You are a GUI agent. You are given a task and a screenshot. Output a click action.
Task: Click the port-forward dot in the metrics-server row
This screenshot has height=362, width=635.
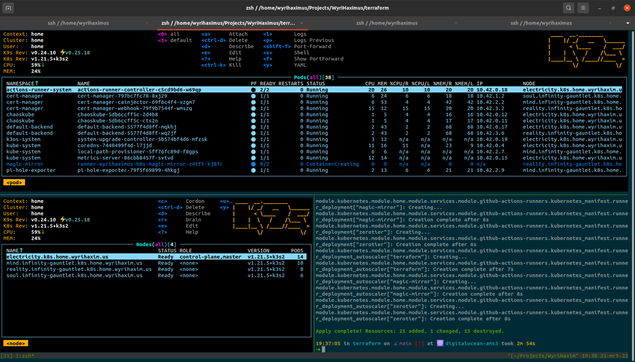pos(253,158)
